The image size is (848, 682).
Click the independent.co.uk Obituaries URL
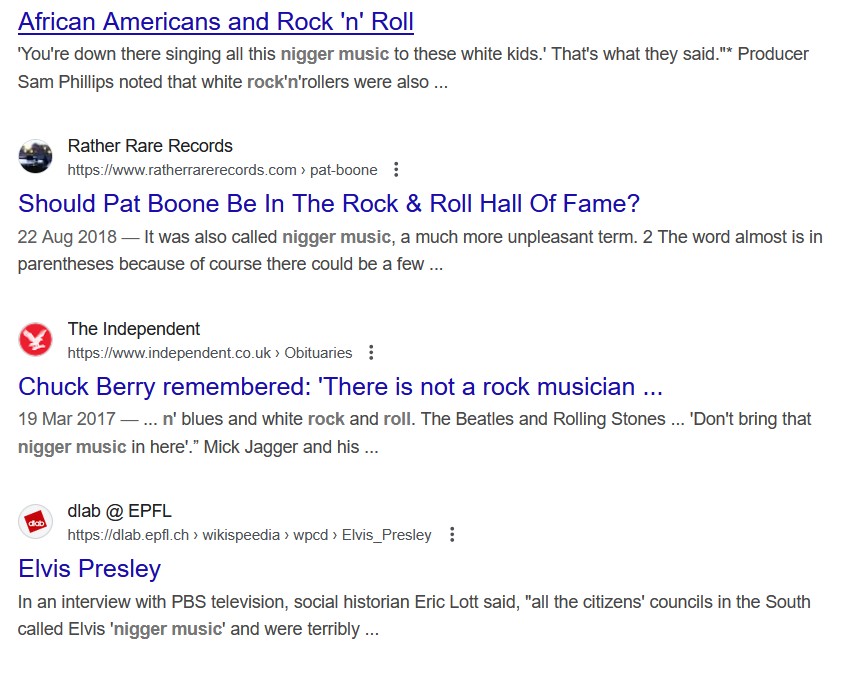[x=210, y=353]
